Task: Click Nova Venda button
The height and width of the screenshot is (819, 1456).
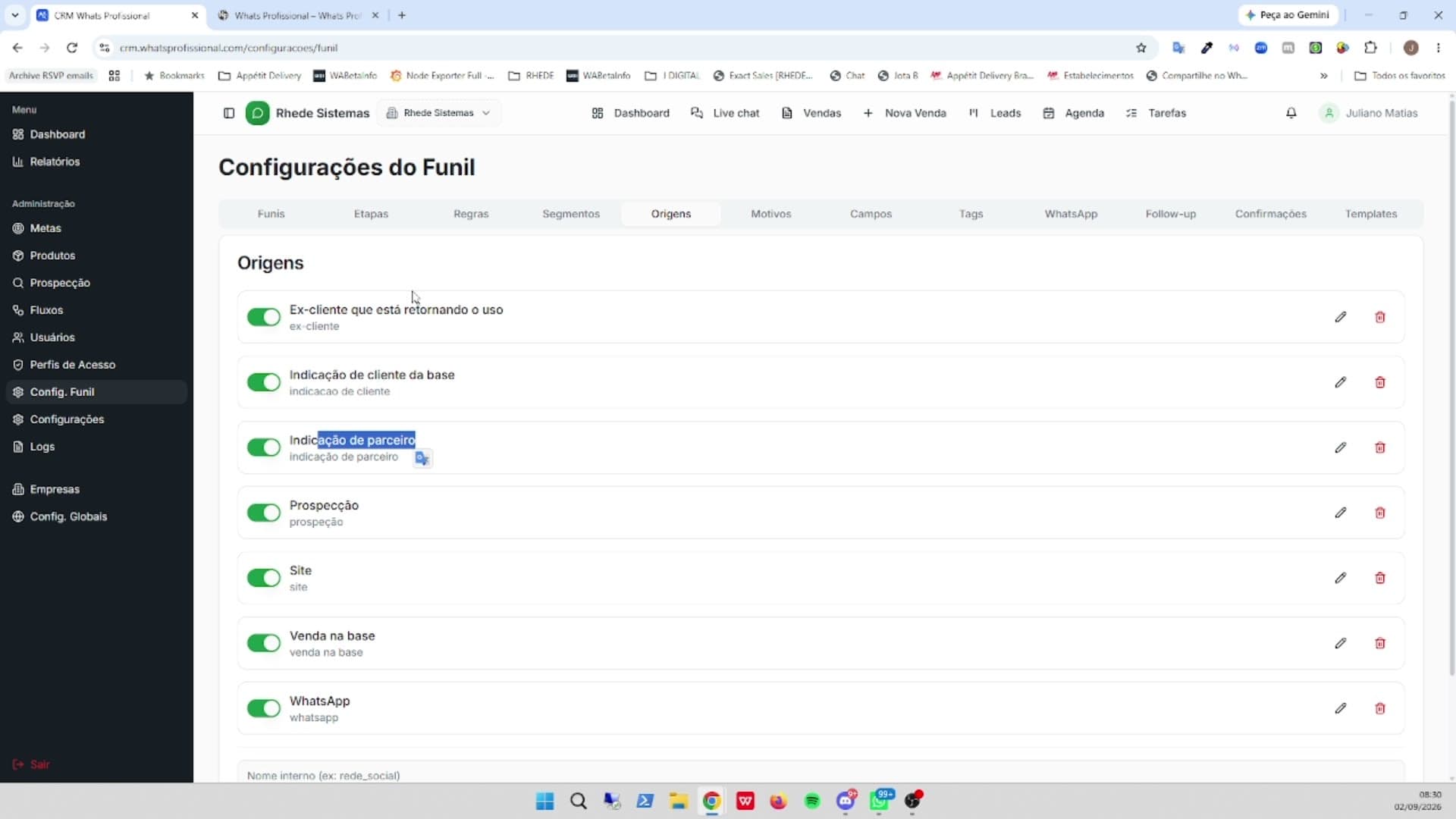Action: [905, 113]
